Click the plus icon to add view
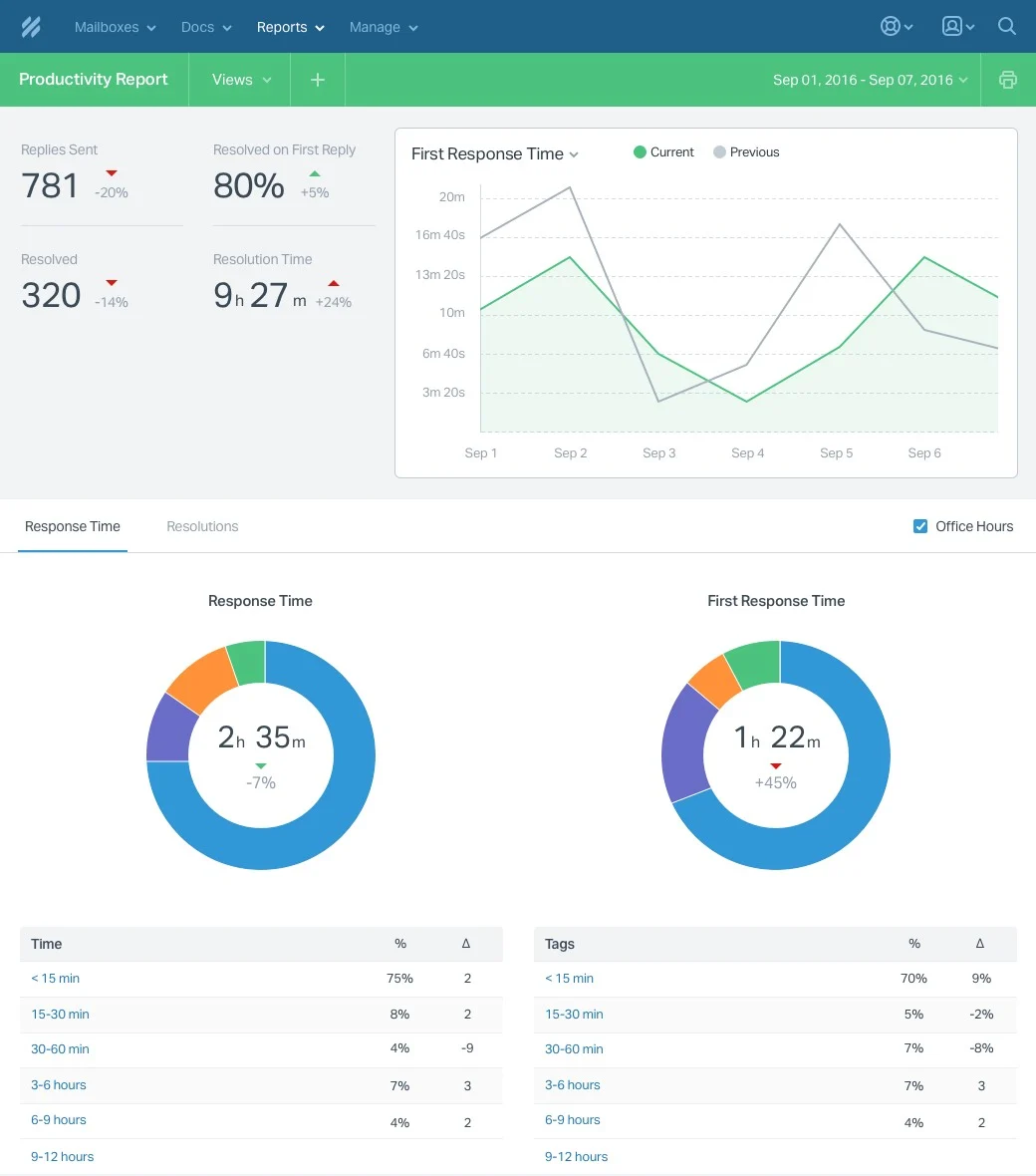 coord(318,80)
